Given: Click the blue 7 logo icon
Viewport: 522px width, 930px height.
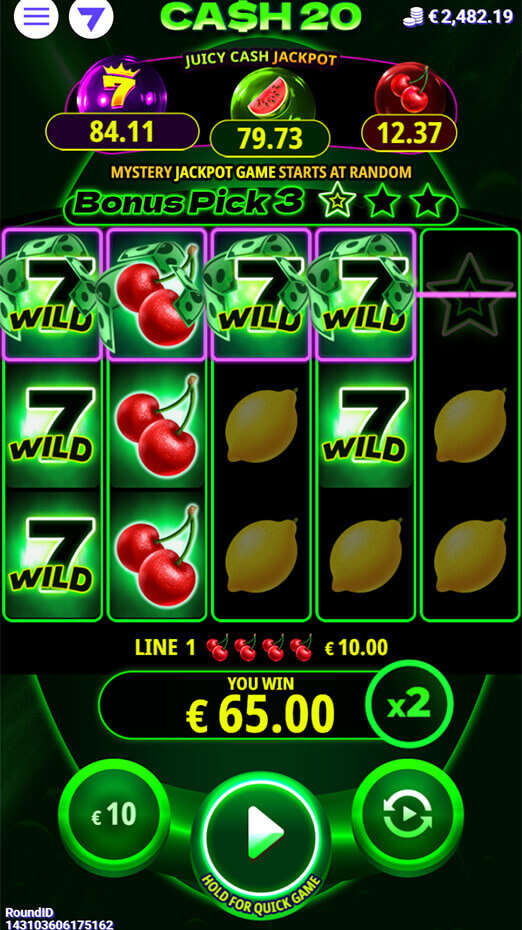Looking at the screenshot, I should tap(91, 17).
